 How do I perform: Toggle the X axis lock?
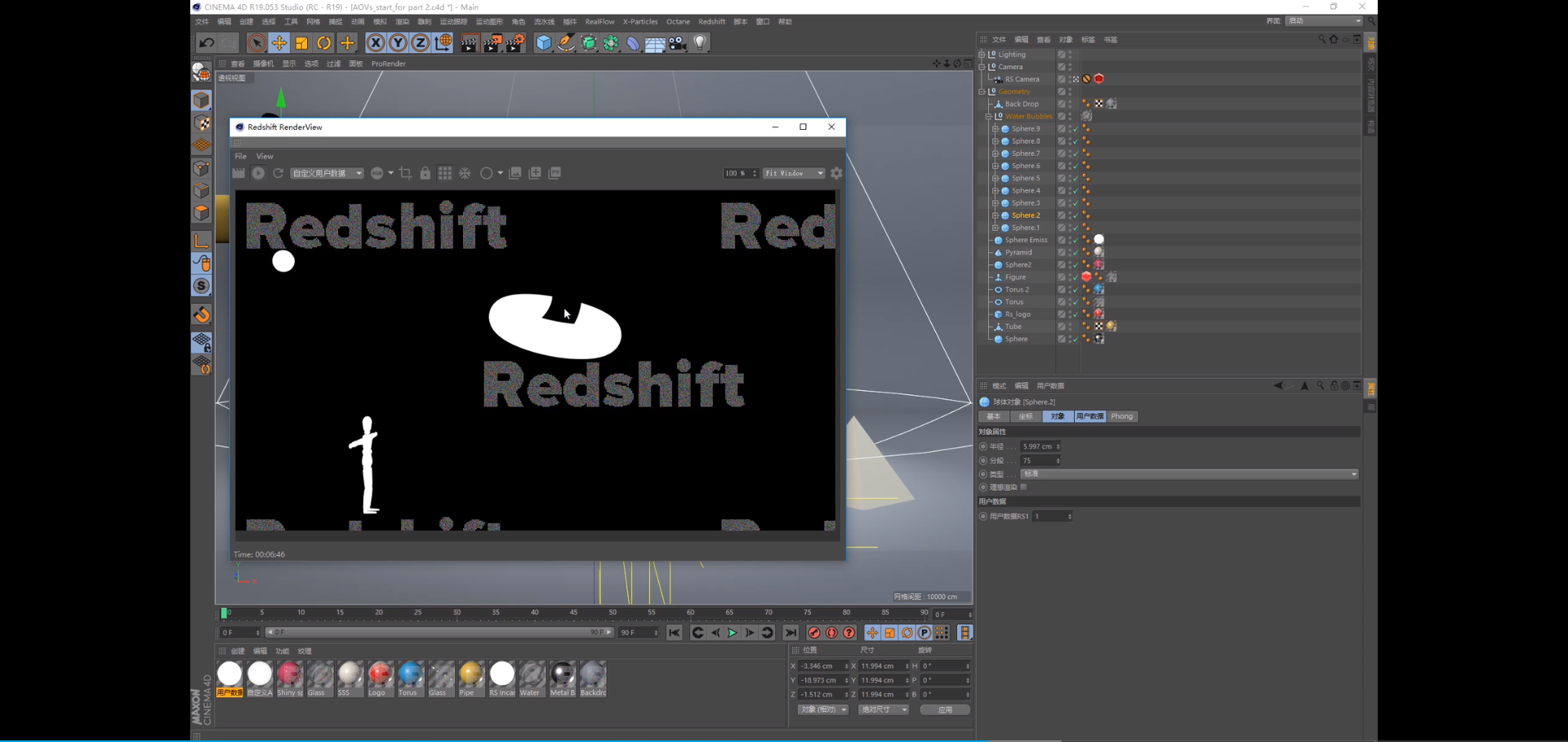pos(376,43)
